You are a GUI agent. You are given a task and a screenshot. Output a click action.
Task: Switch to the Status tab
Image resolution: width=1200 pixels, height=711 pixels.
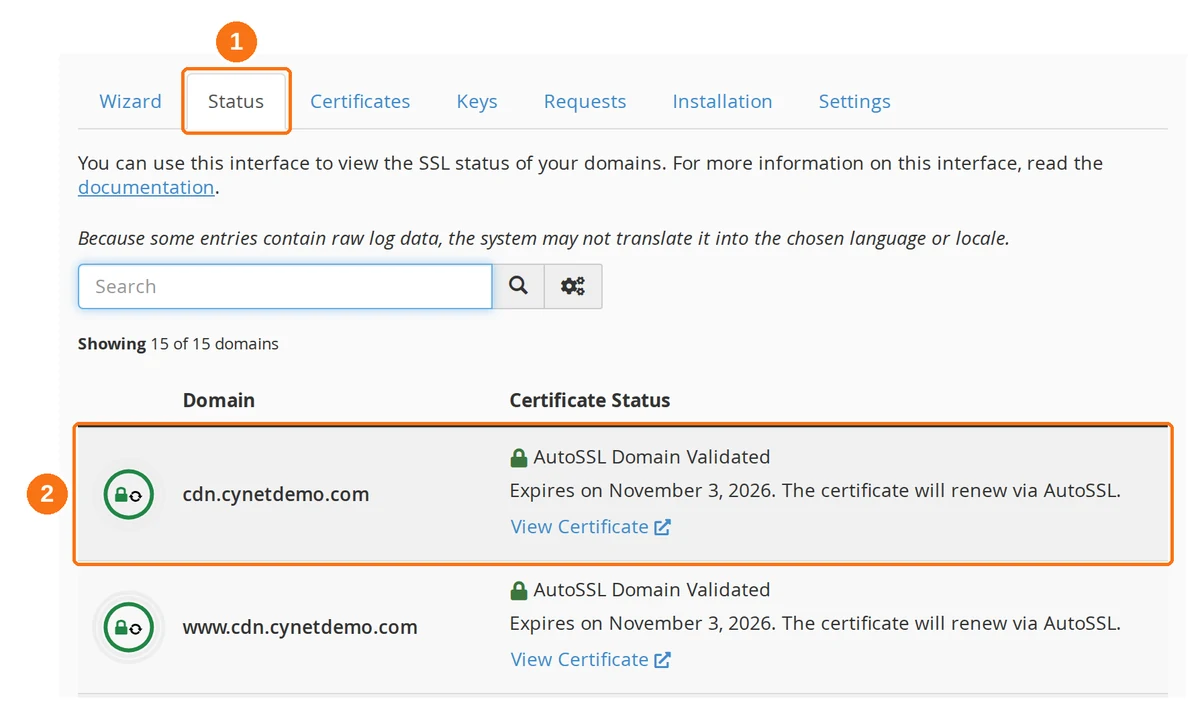click(236, 101)
